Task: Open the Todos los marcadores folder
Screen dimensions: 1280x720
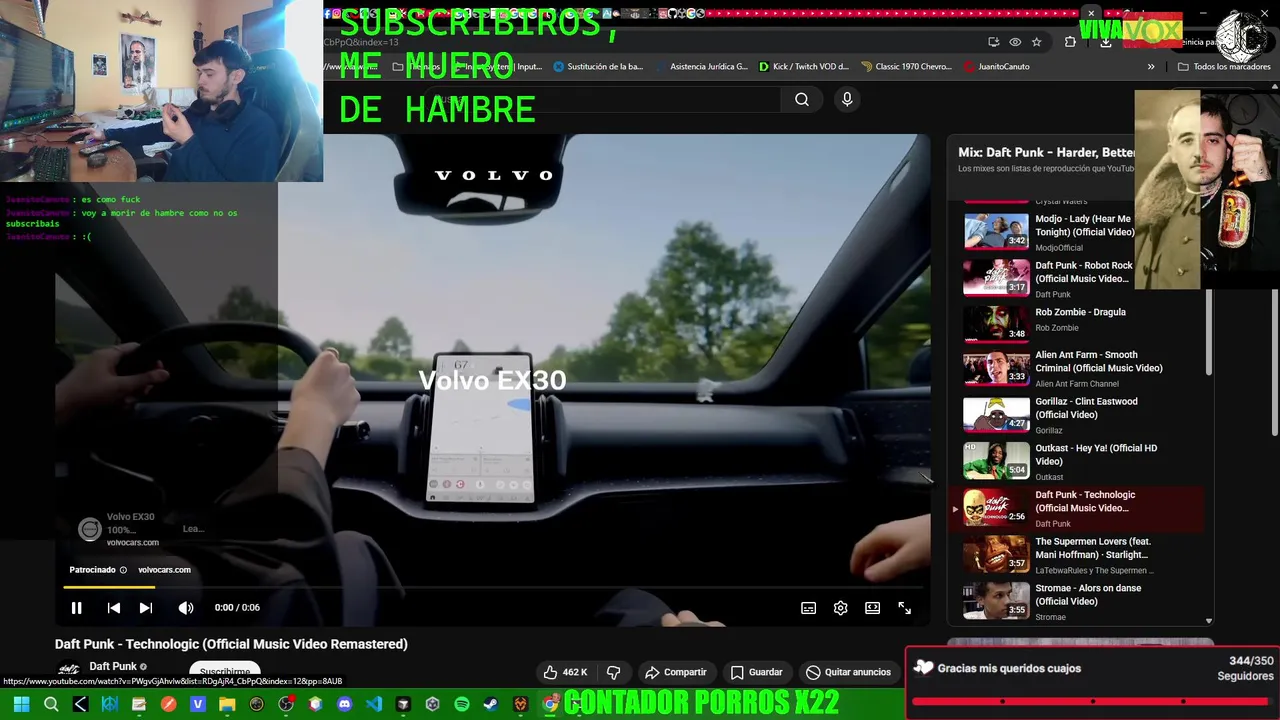Action: click(x=1224, y=67)
